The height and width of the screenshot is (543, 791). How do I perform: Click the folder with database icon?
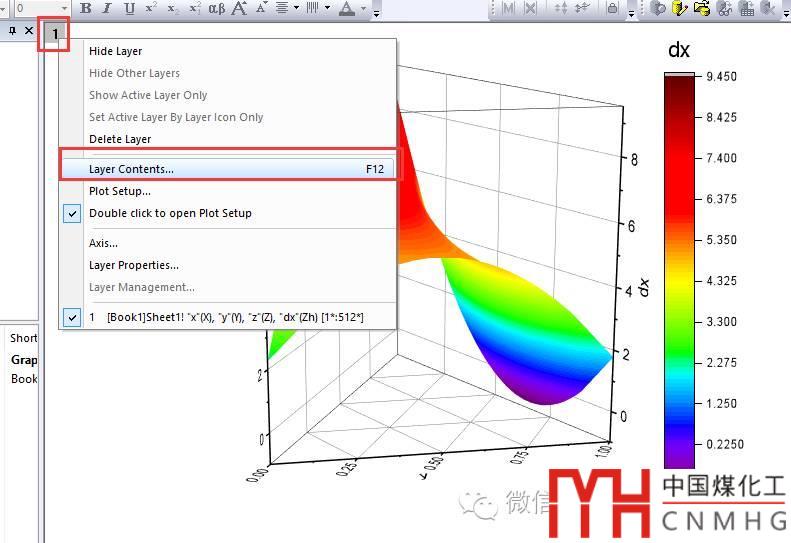pos(702,8)
